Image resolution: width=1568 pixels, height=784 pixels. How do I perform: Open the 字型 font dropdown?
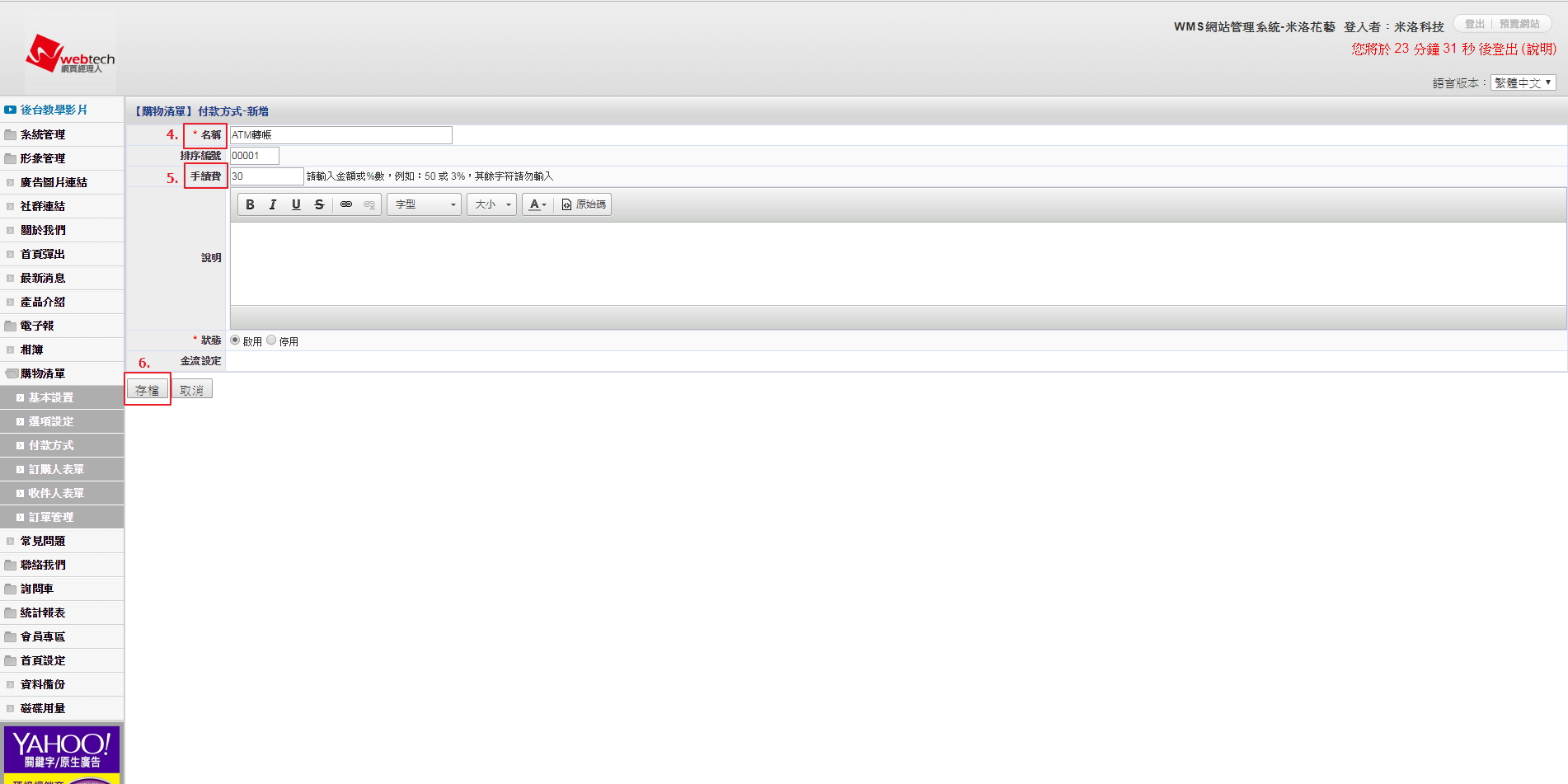click(425, 204)
